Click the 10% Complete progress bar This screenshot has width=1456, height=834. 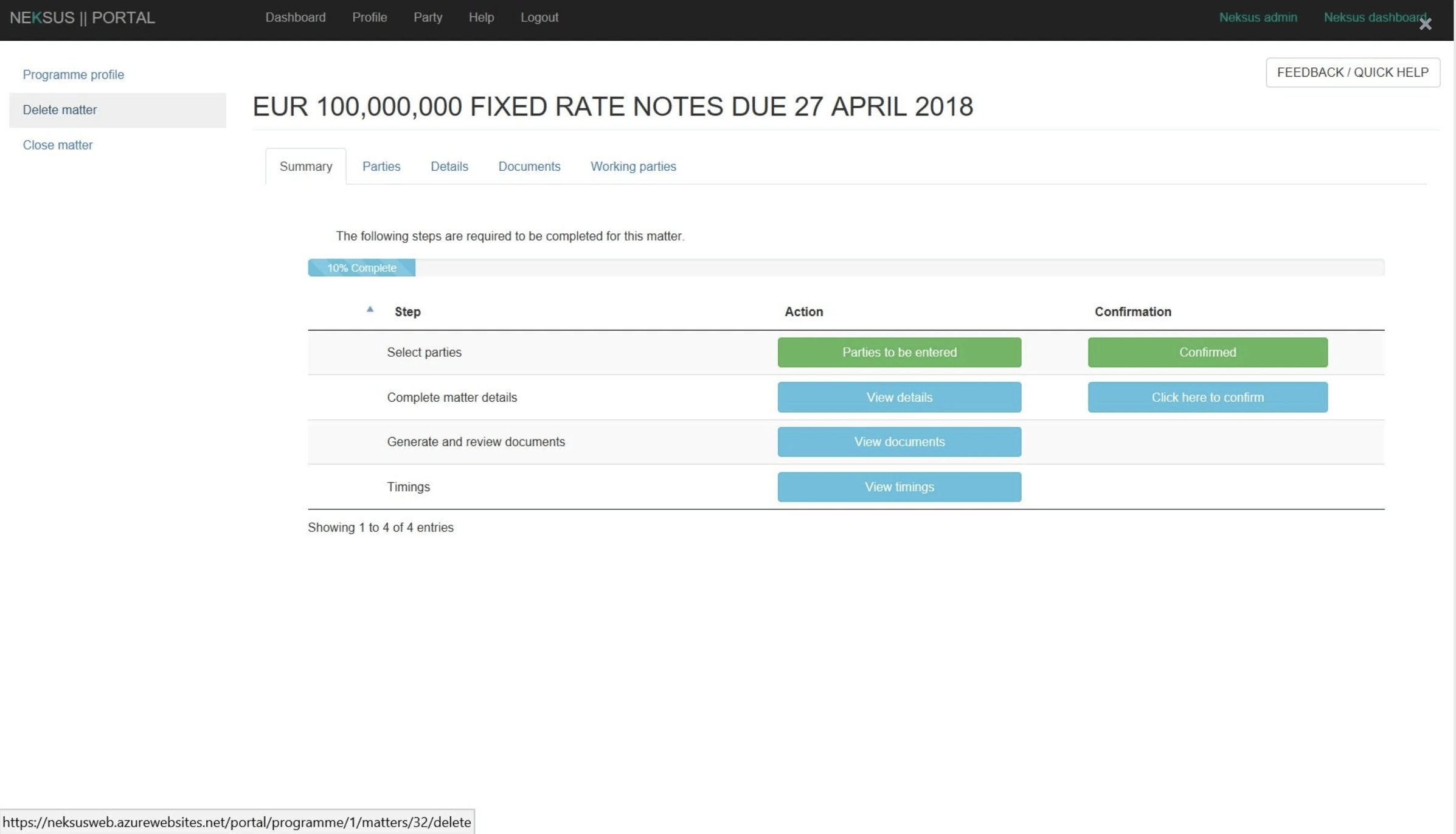[x=362, y=267]
